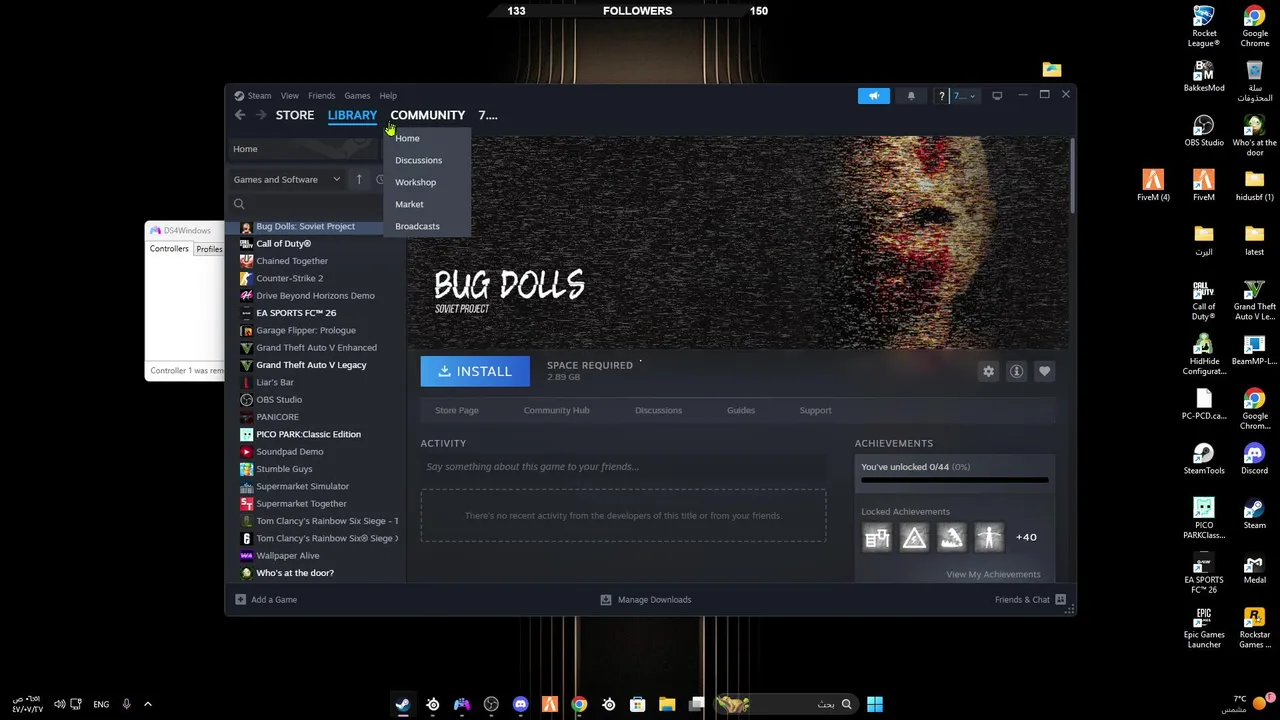The width and height of the screenshot is (1280, 720).
Task: Open Store Page link
Action: [x=457, y=410]
